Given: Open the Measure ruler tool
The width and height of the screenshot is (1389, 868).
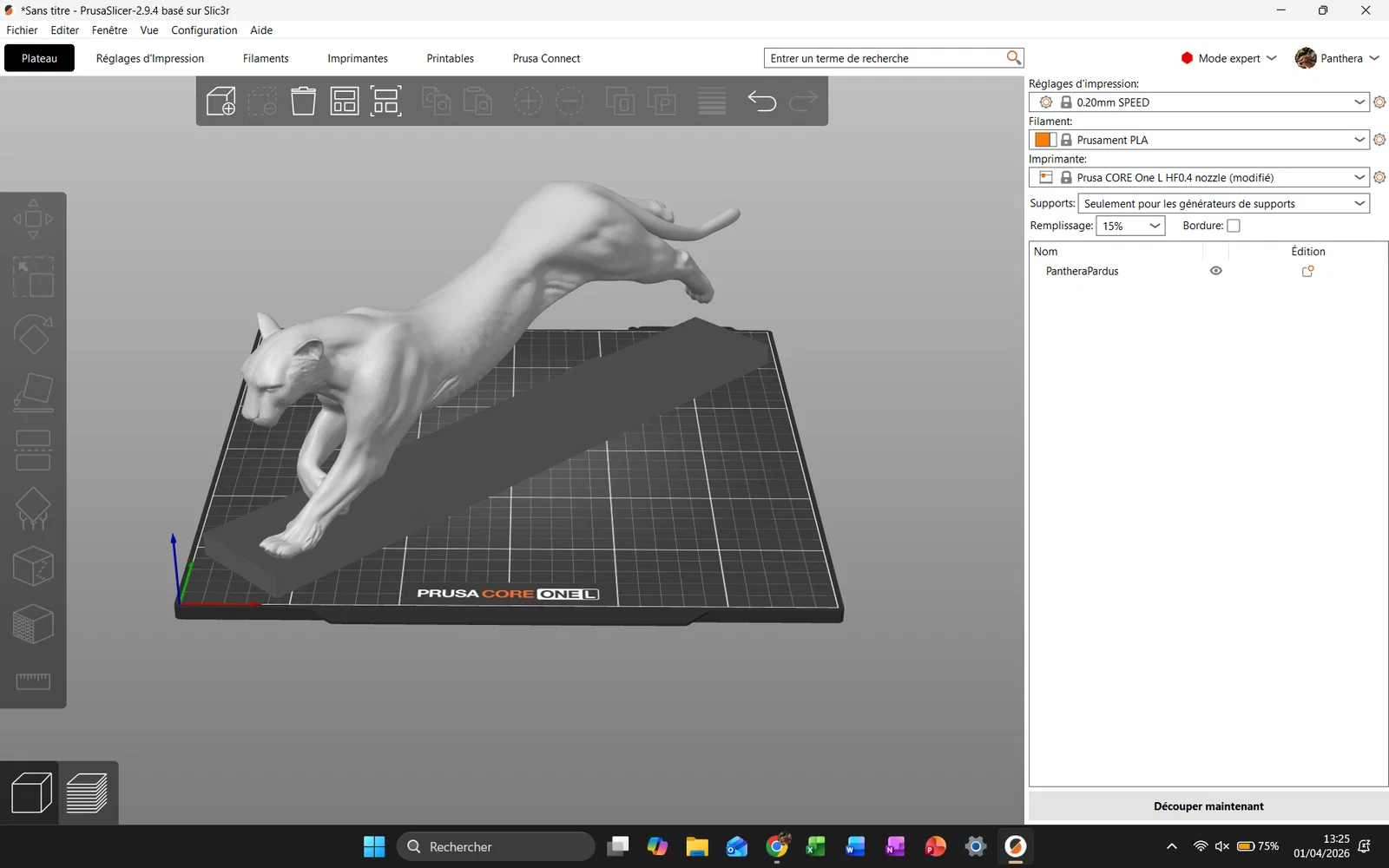Looking at the screenshot, I should click(x=33, y=681).
